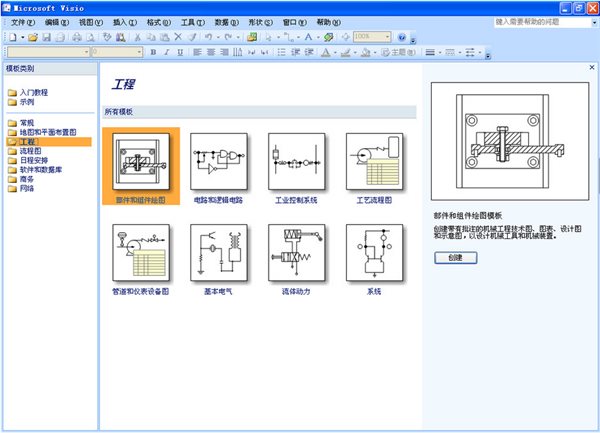Open the dropdown arrow beside New icon
Image resolution: width=600 pixels, height=433 pixels.
tap(23, 37)
